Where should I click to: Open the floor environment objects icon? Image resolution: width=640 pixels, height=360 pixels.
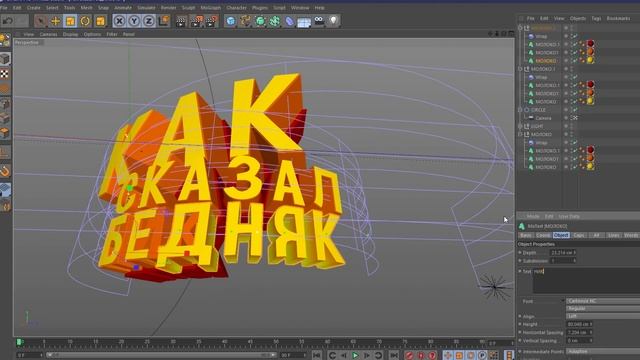tap(304, 21)
